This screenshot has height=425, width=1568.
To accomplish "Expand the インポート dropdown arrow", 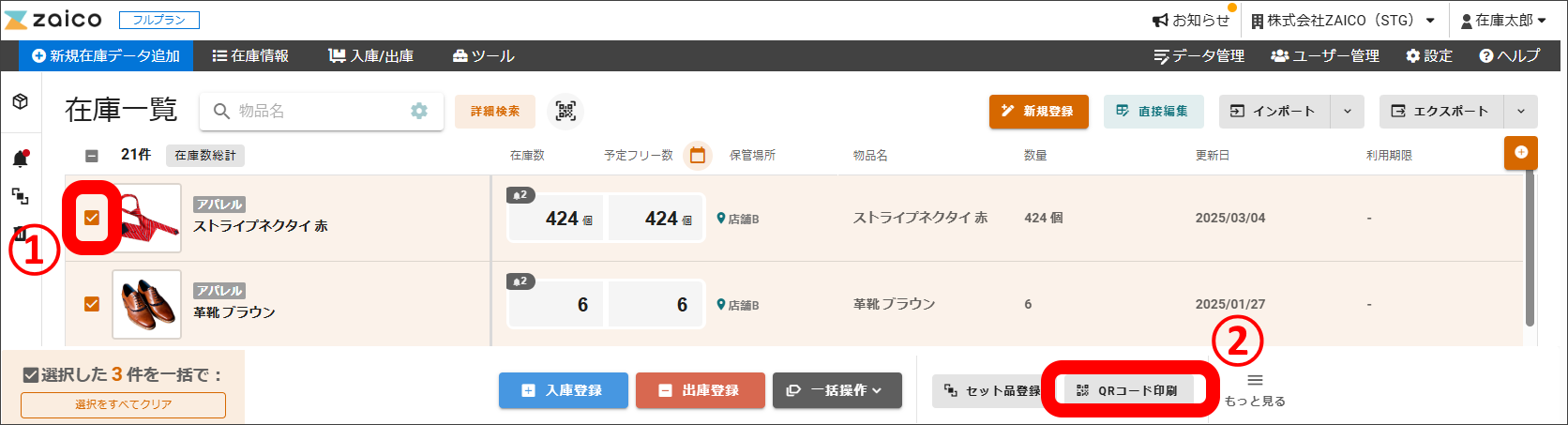I will click(1348, 112).
